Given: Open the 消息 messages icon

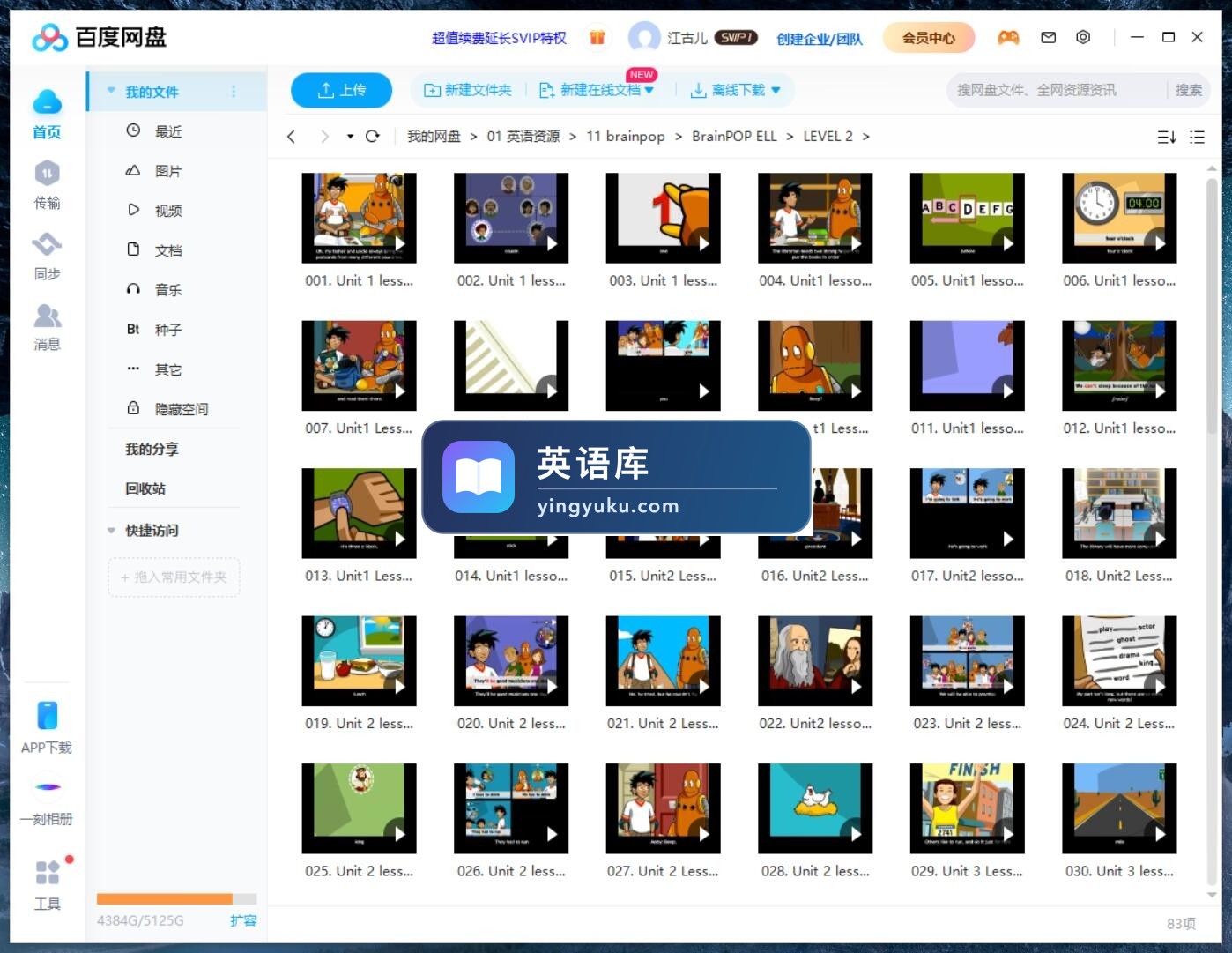Looking at the screenshot, I should (47, 315).
